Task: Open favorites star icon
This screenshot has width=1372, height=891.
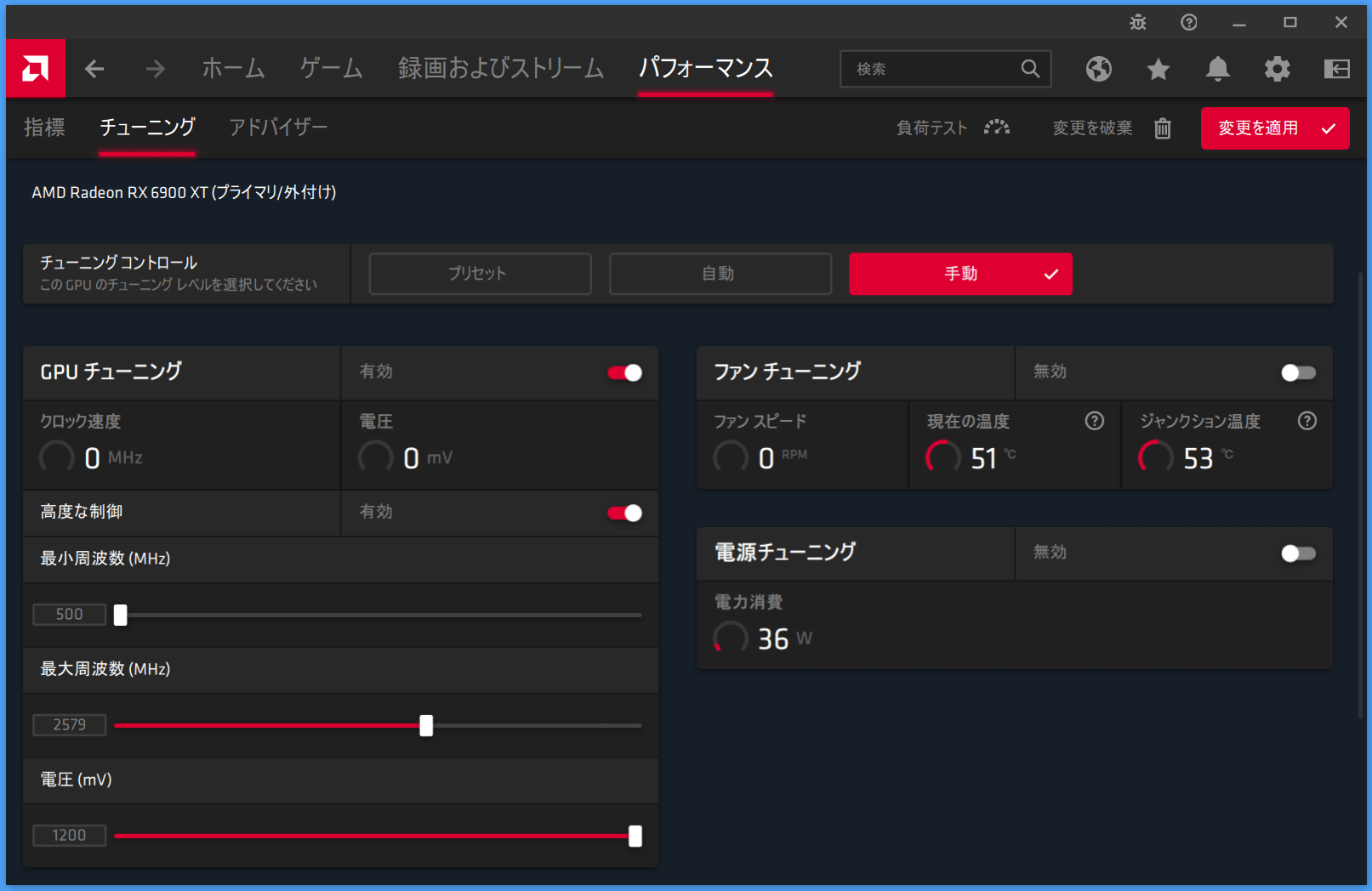Action: [1159, 69]
